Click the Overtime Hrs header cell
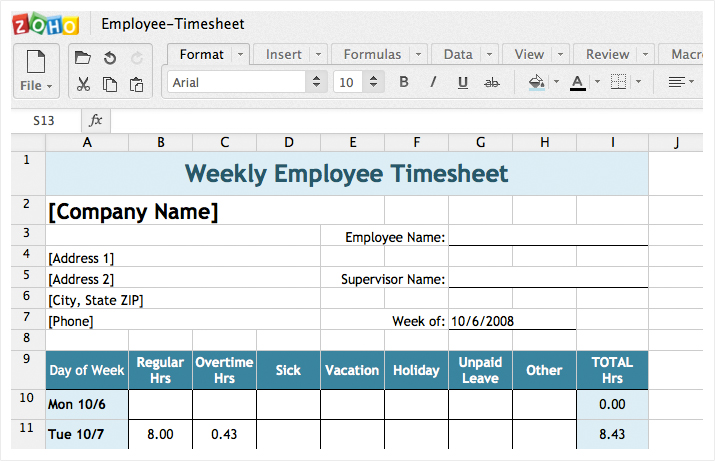715x461 pixels. (224, 370)
